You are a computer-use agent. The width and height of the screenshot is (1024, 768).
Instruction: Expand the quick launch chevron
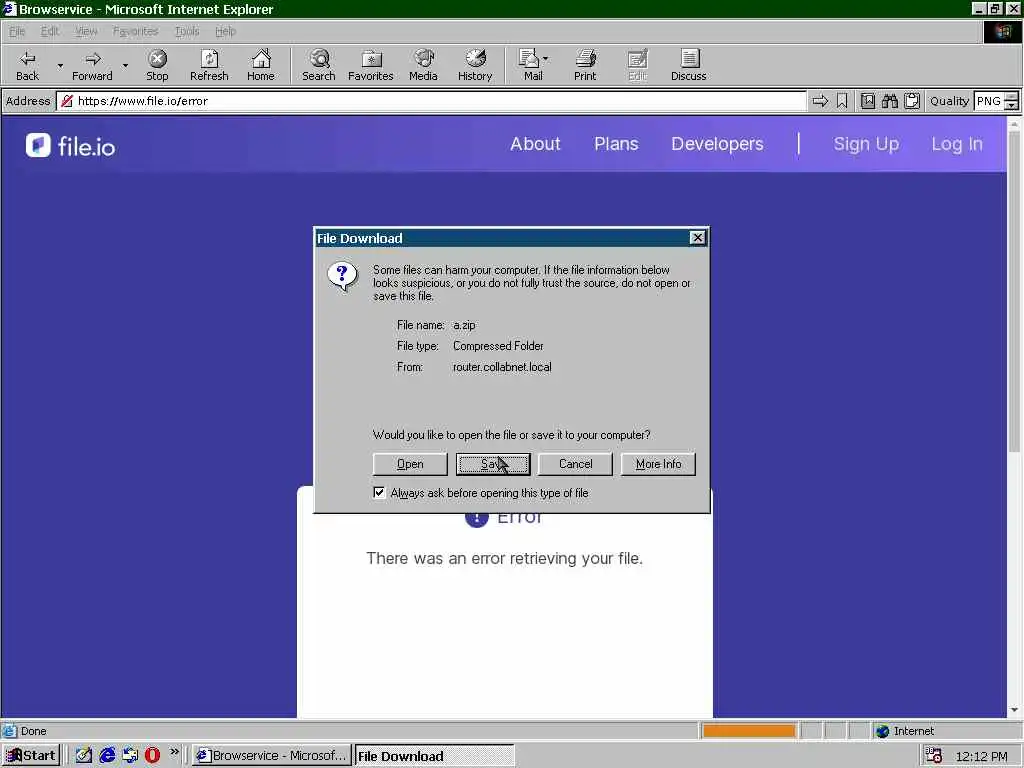click(174, 752)
